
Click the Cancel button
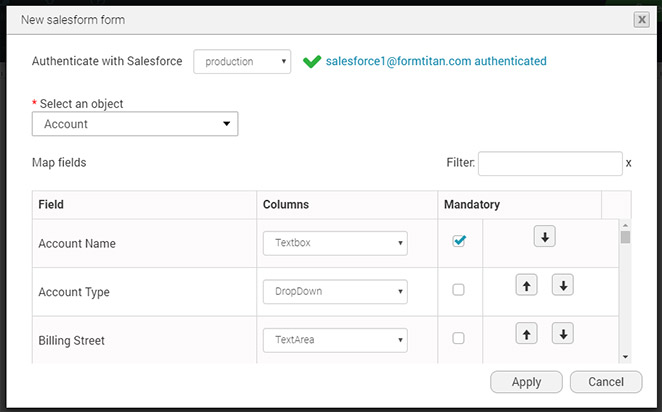[x=606, y=382]
